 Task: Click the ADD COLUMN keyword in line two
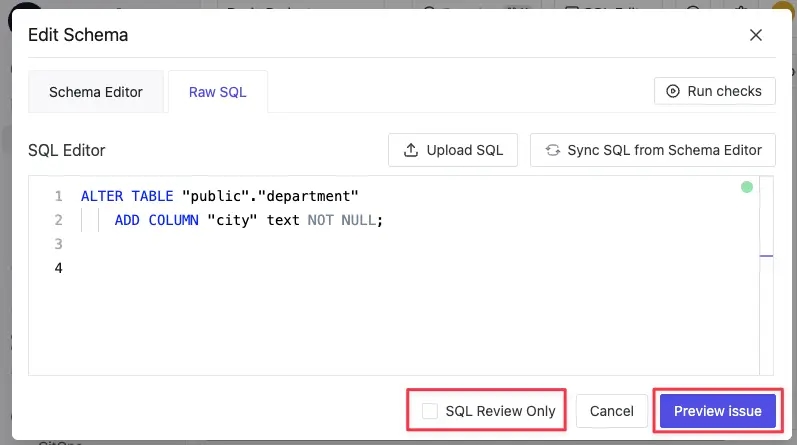(x=157, y=220)
